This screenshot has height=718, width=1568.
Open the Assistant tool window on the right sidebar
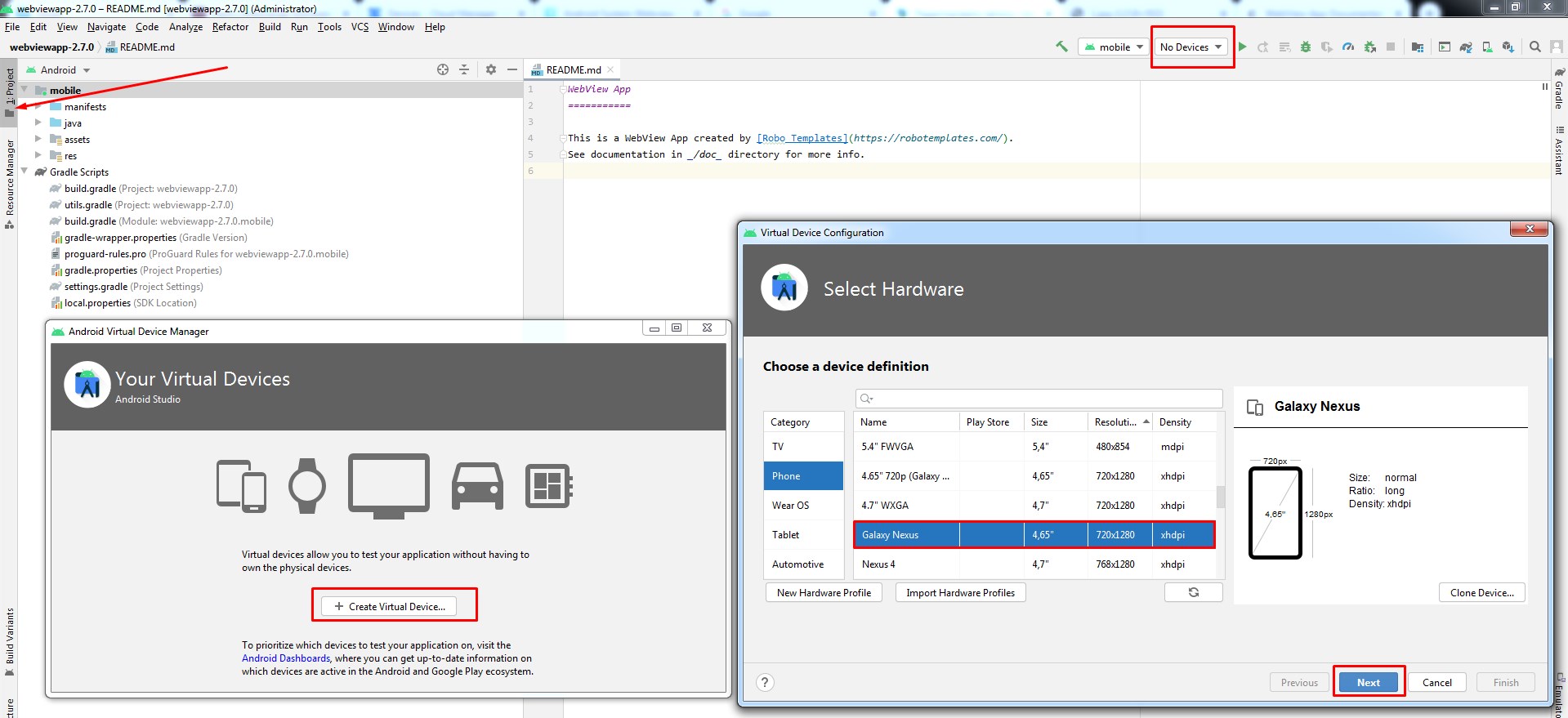[1559, 151]
